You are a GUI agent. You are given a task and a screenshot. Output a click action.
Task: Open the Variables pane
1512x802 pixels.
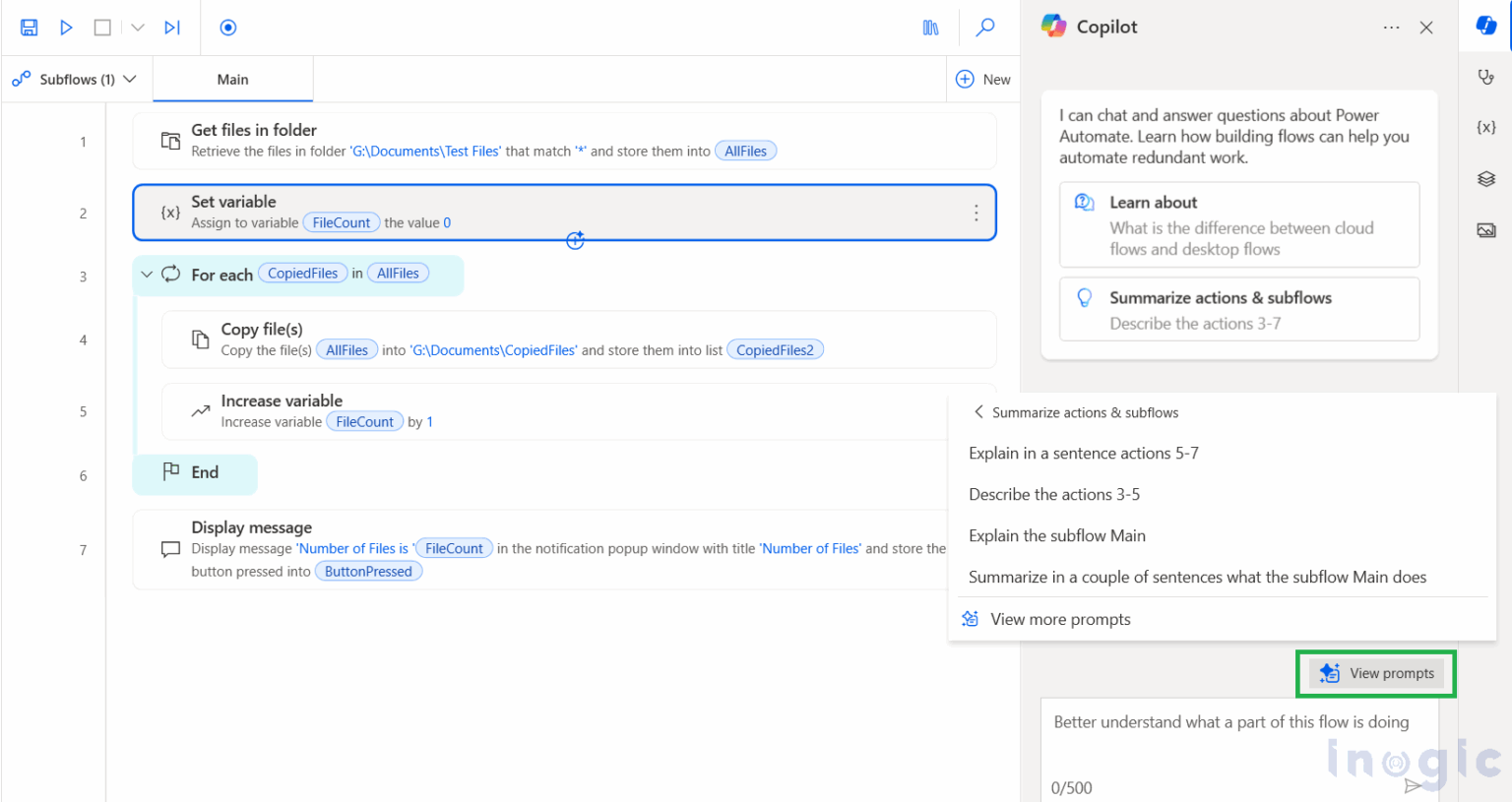pos(1485,126)
